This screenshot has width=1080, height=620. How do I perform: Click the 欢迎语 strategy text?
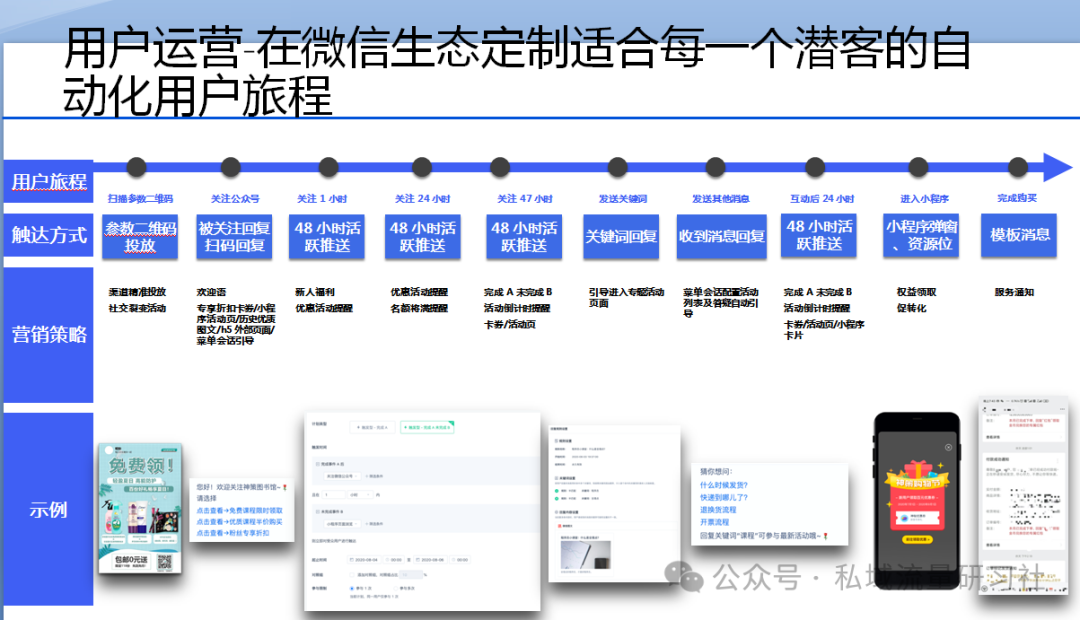(211, 292)
